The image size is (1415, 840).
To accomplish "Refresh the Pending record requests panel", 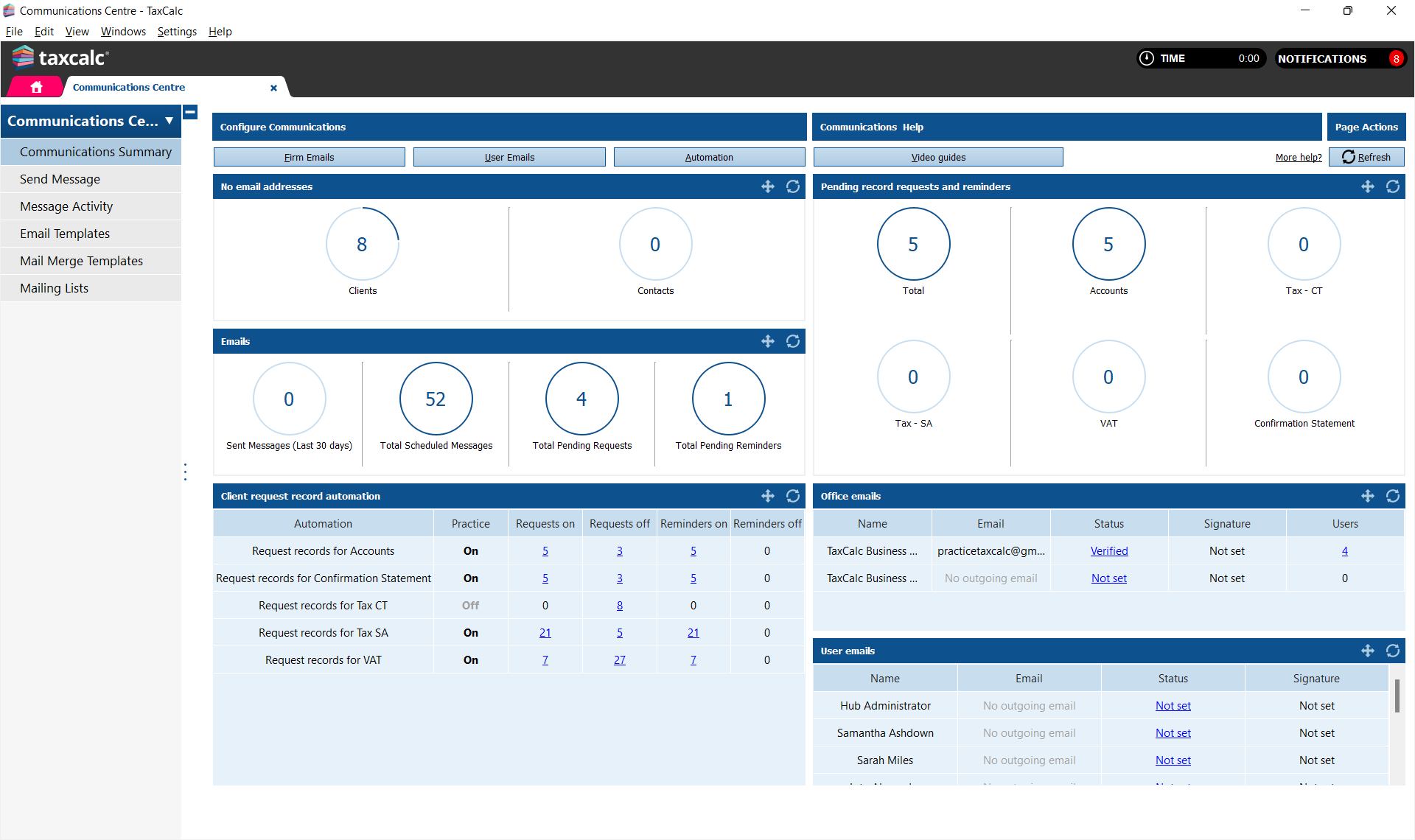I will pos(1392,186).
